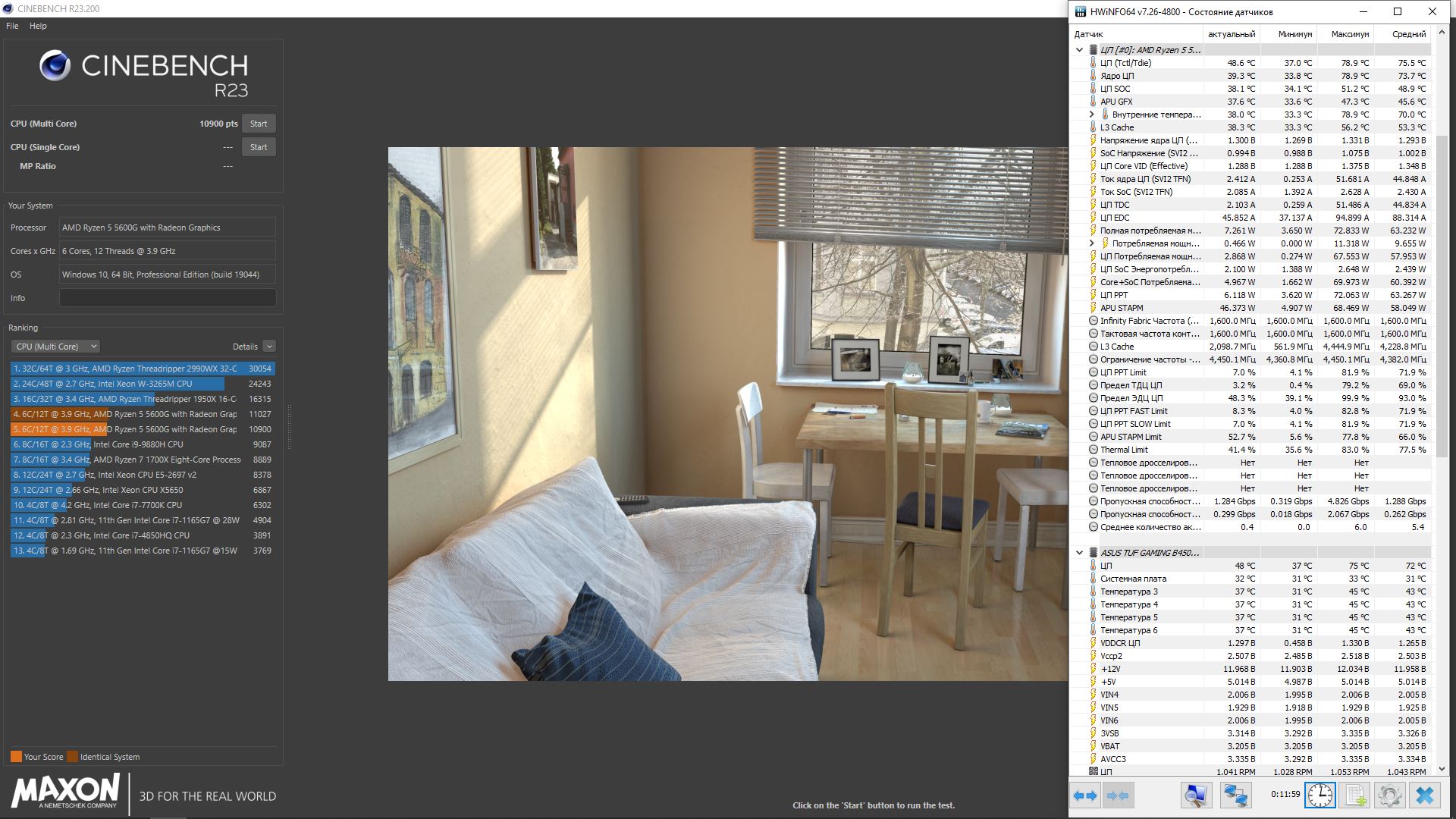
Task: Start logging to file in HWiNFO
Action: coord(1355,795)
